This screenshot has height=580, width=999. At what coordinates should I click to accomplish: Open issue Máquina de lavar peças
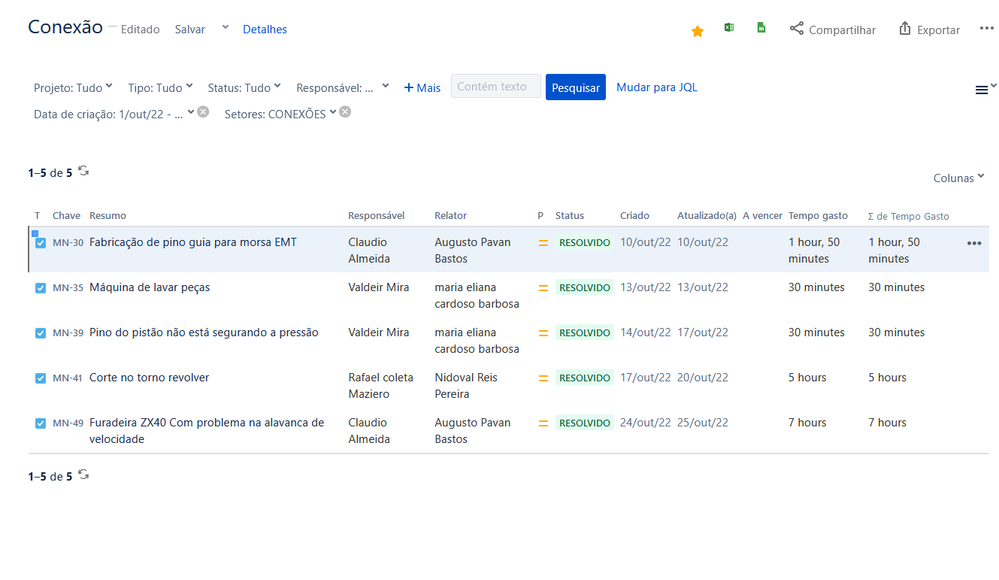[x=149, y=287]
